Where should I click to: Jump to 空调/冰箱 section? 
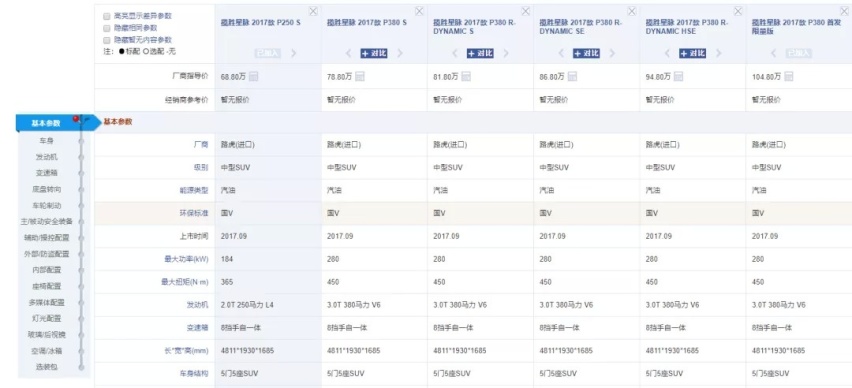coord(46,351)
